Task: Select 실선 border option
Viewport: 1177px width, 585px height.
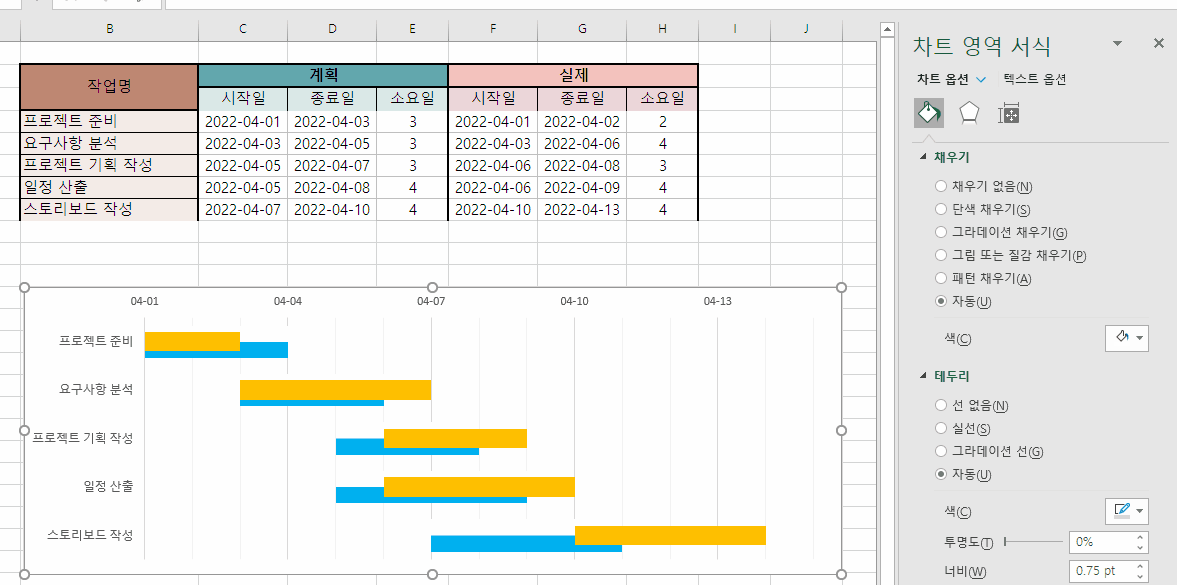Action: pyautogui.click(x=941, y=428)
